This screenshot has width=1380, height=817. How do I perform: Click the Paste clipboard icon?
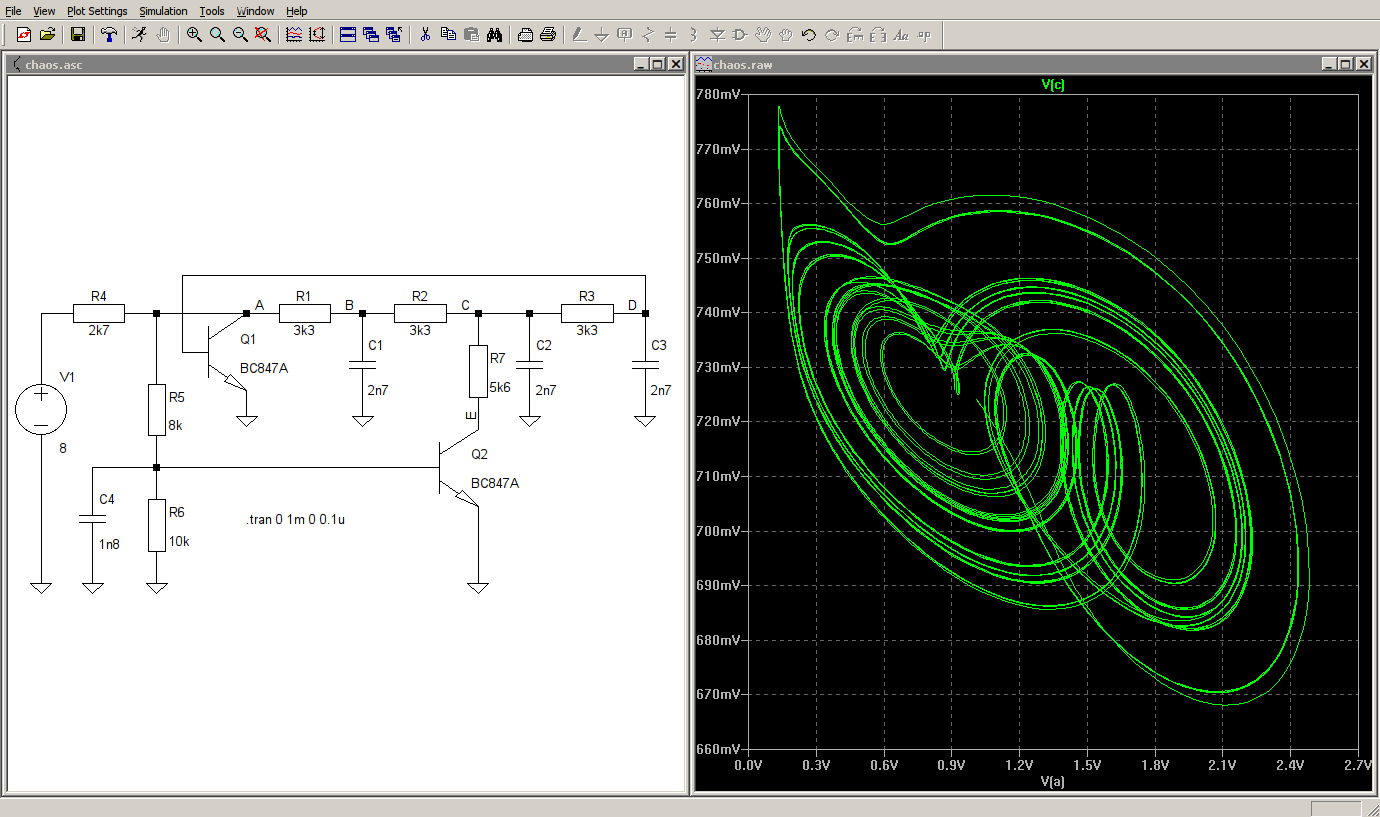(471, 34)
